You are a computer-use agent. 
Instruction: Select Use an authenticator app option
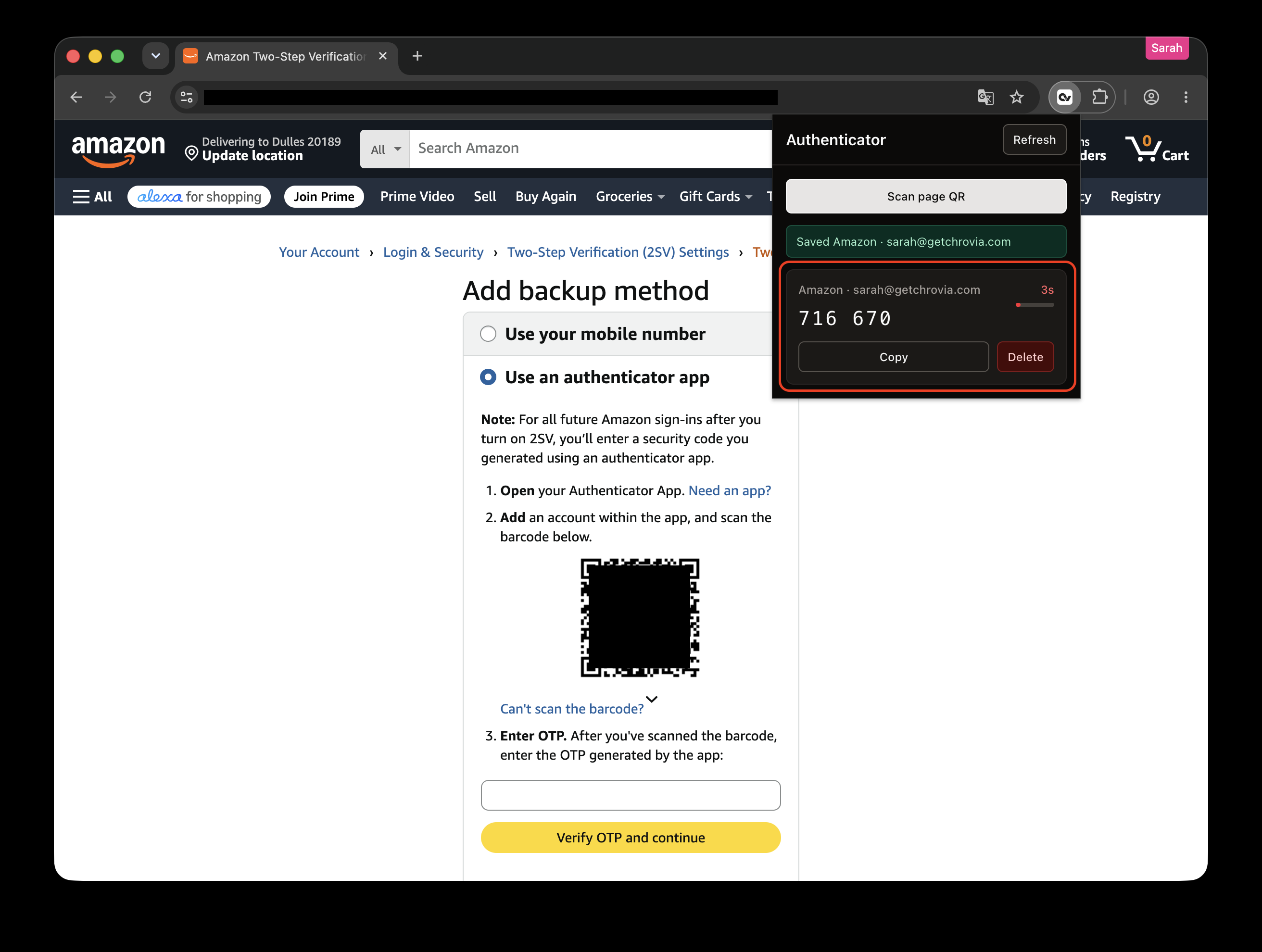coord(488,377)
